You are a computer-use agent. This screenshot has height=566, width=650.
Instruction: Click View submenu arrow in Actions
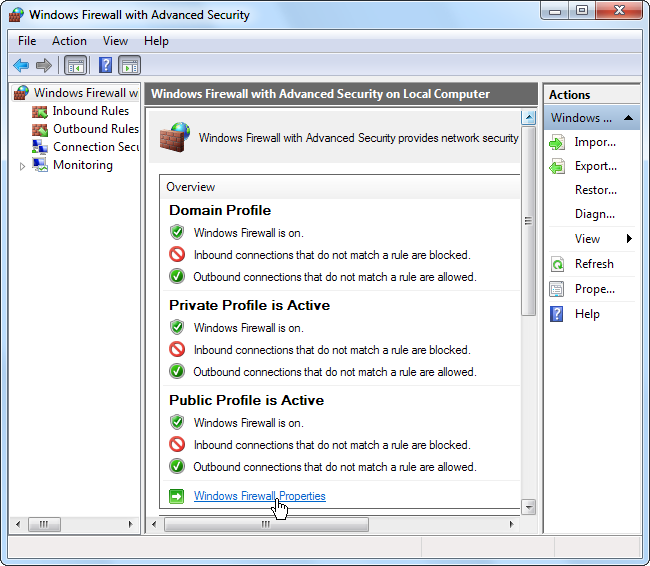click(x=629, y=238)
